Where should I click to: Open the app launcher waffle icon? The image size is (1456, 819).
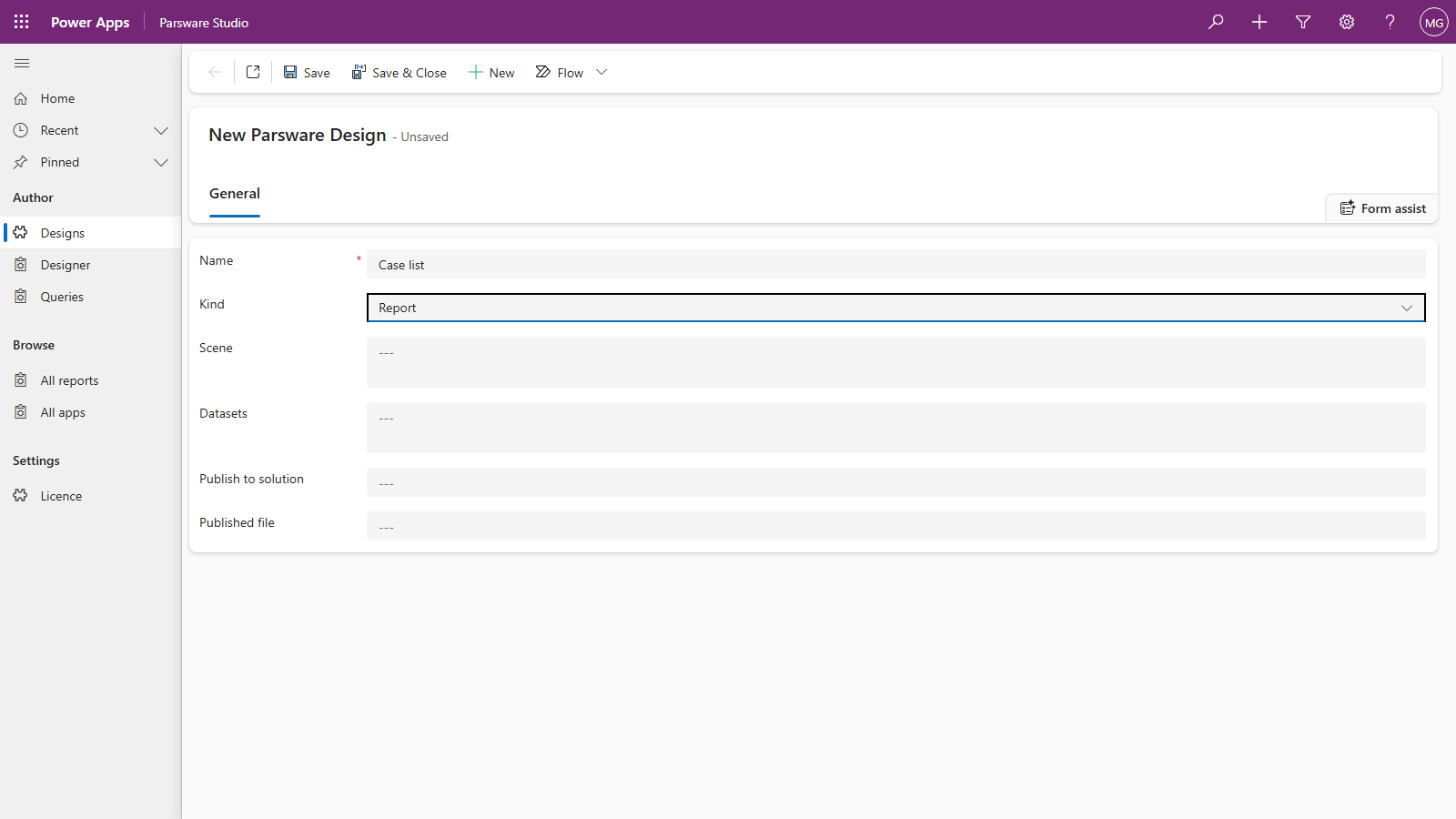coord(22,22)
